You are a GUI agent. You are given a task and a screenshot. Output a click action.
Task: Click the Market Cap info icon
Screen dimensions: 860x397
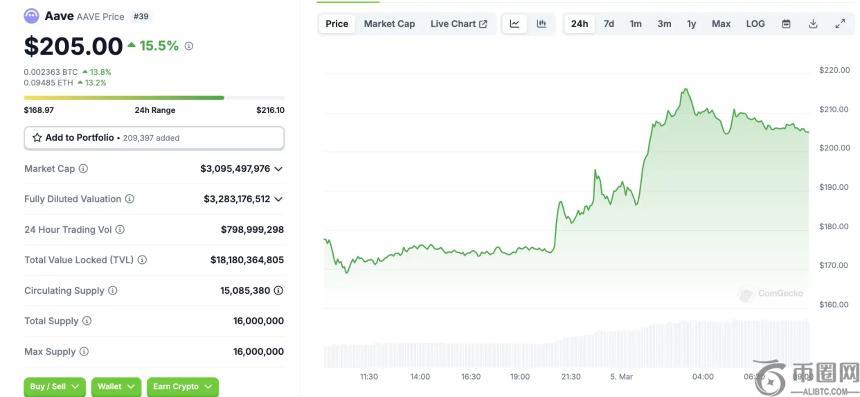pos(83,169)
